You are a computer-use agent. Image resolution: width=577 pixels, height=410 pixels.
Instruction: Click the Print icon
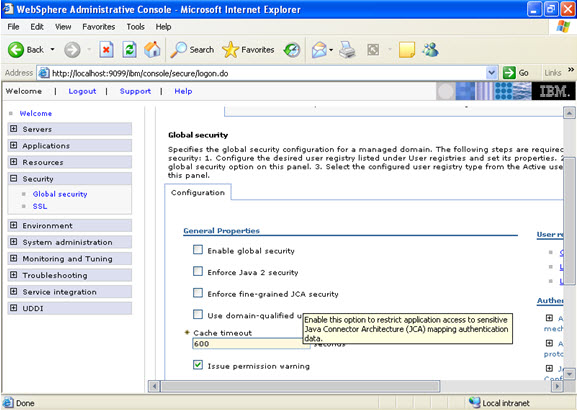[x=347, y=50]
